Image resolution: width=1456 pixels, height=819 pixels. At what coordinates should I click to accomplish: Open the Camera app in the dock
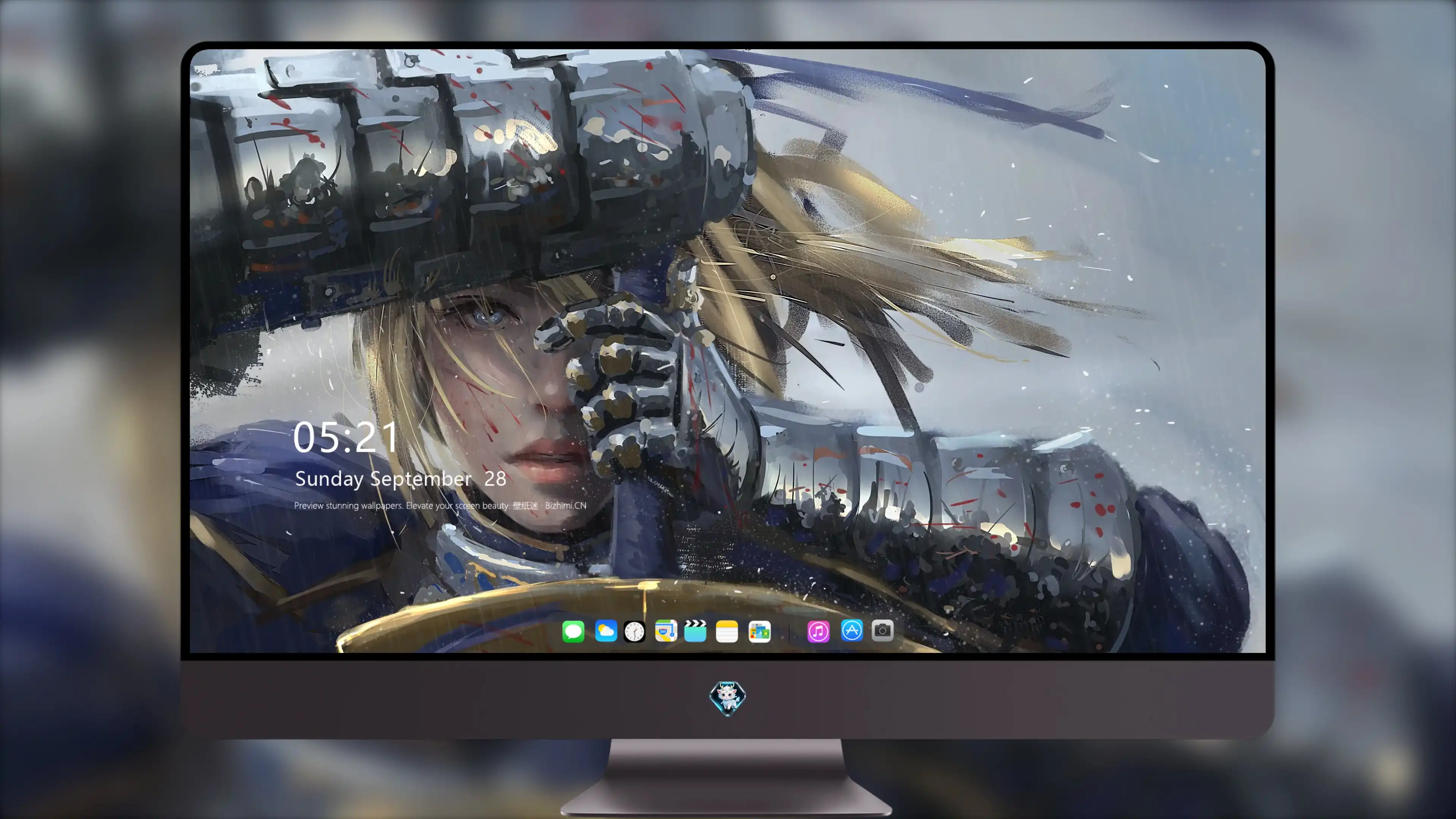pyautogui.click(x=882, y=630)
